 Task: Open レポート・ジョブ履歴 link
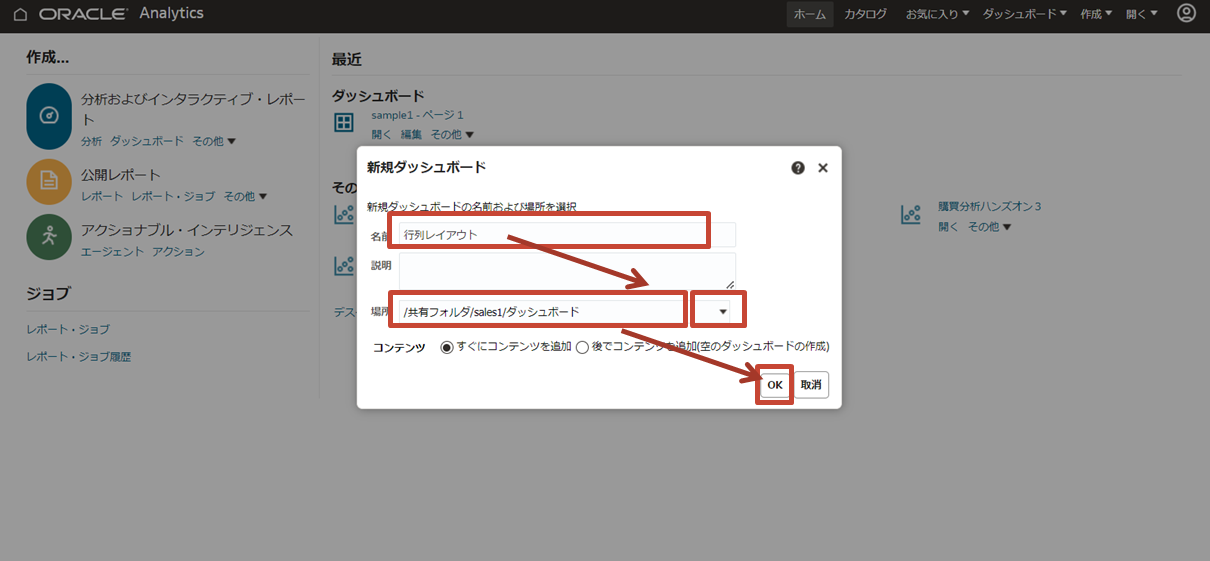(x=79, y=356)
